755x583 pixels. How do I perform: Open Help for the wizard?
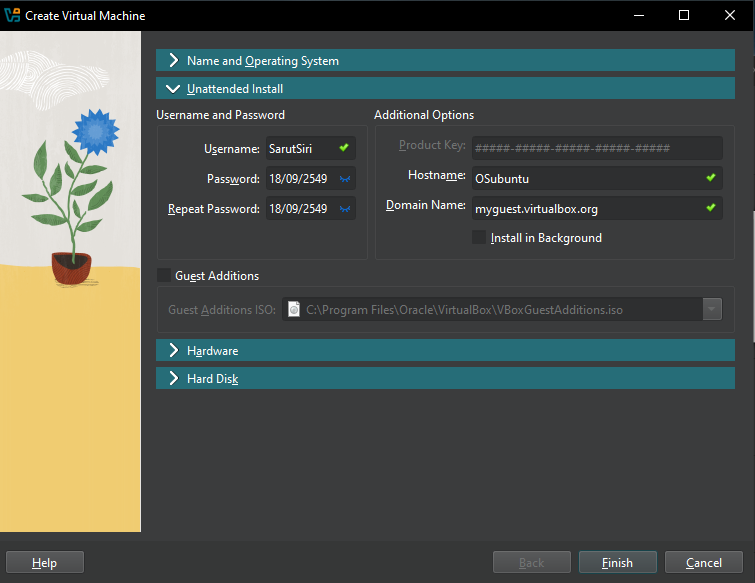coord(45,563)
